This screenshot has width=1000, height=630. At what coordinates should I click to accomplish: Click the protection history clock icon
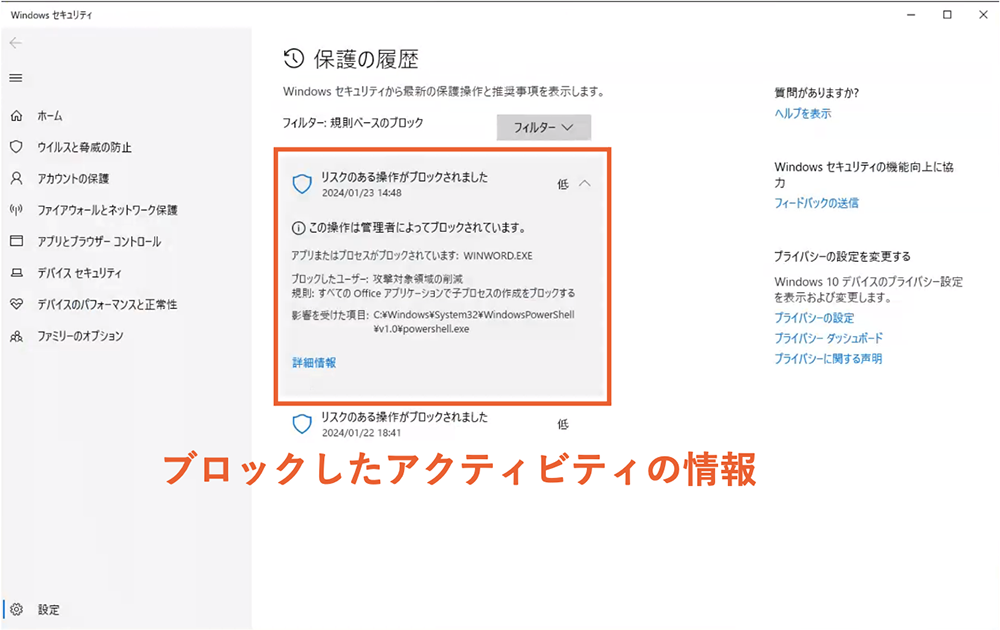point(293,59)
